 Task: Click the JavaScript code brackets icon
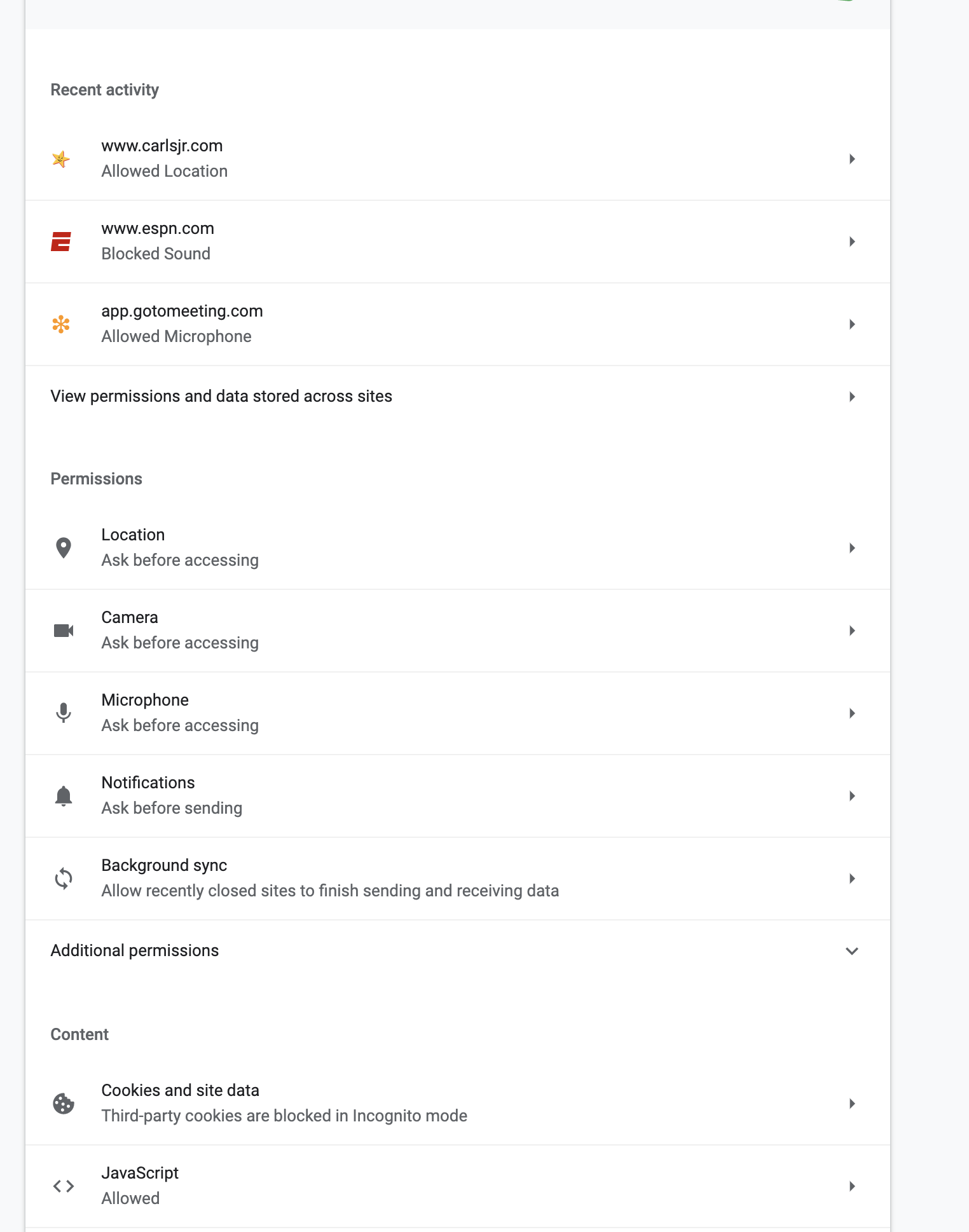tap(64, 1186)
